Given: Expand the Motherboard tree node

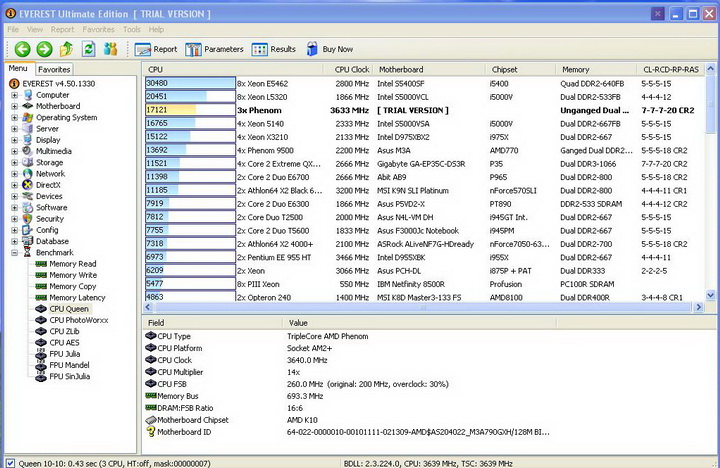Looking at the screenshot, I should (14, 106).
